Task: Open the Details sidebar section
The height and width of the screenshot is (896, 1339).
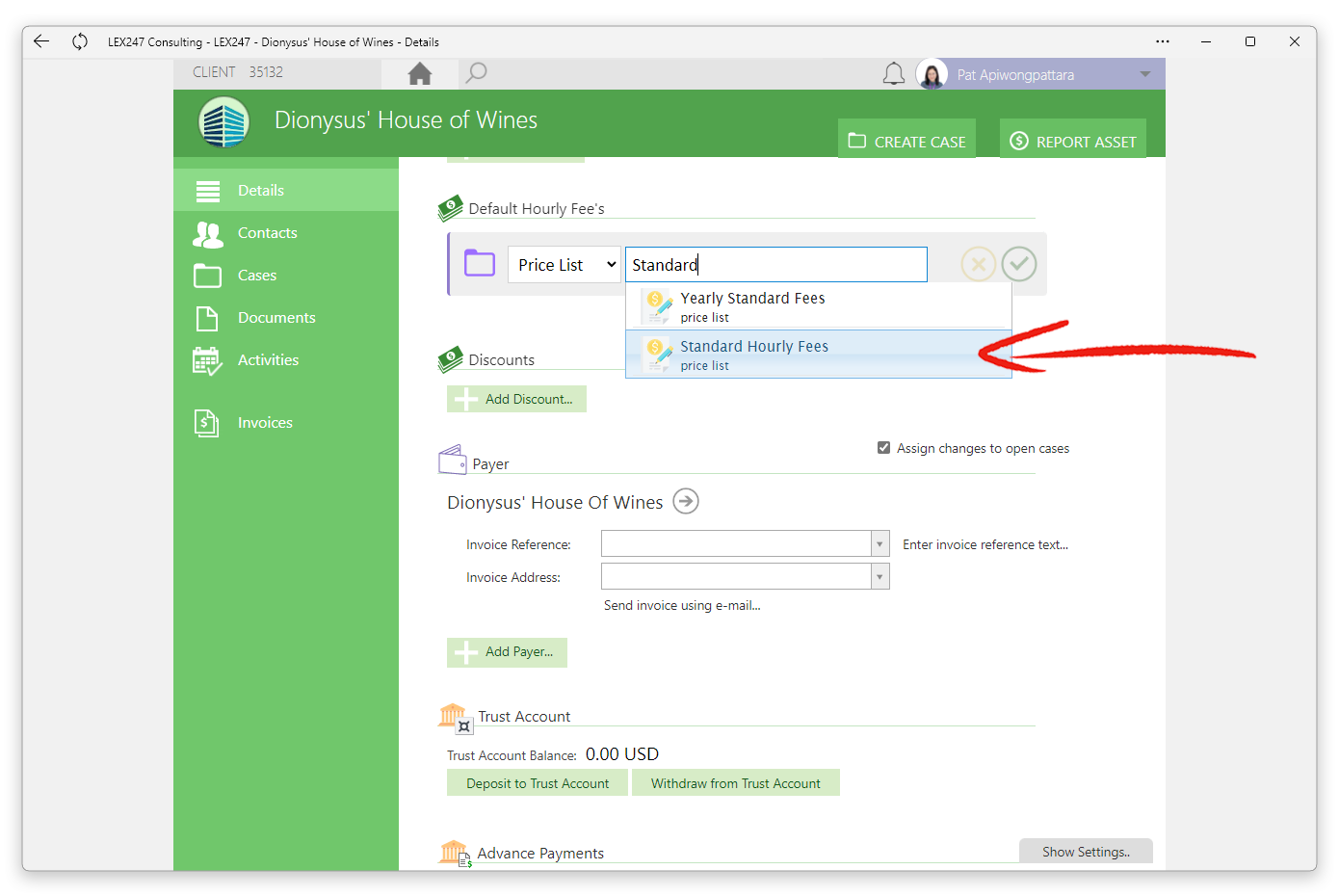Action: [286, 190]
